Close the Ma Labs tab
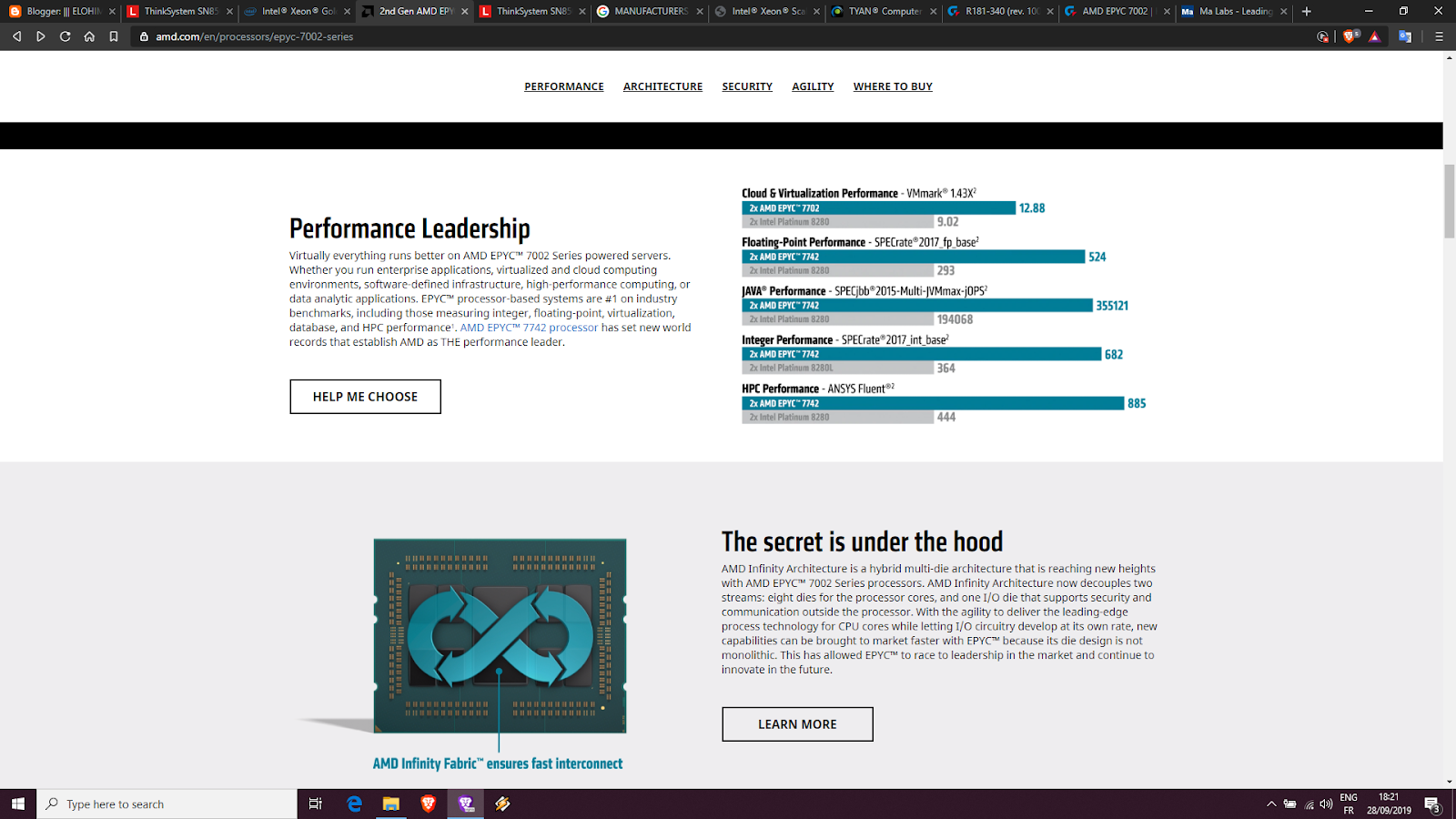Image resolution: width=1456 pixels, height=819 pixels. 1284,11
